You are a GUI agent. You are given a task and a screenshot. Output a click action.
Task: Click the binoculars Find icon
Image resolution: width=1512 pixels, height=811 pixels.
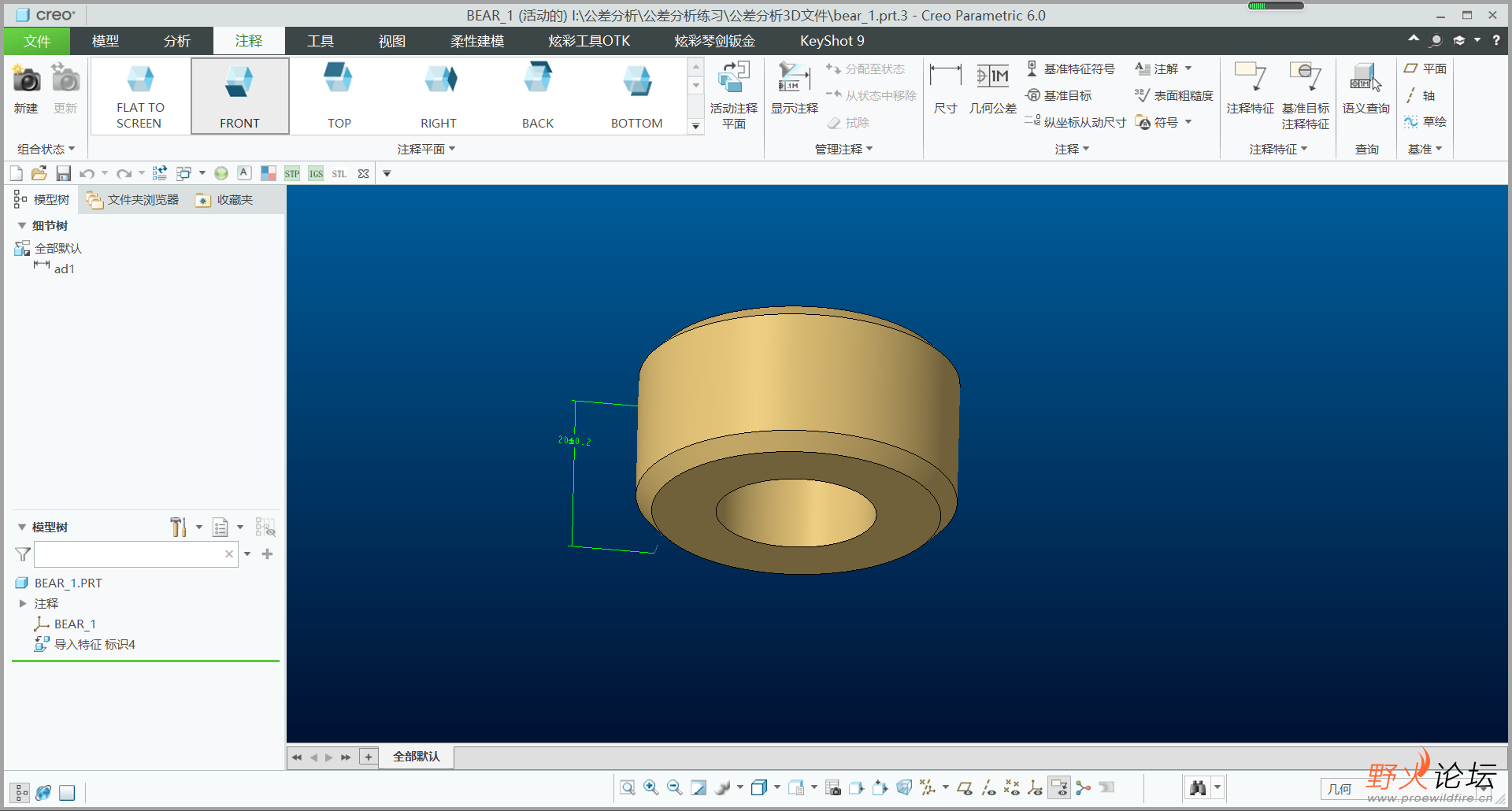[1198, 787]
